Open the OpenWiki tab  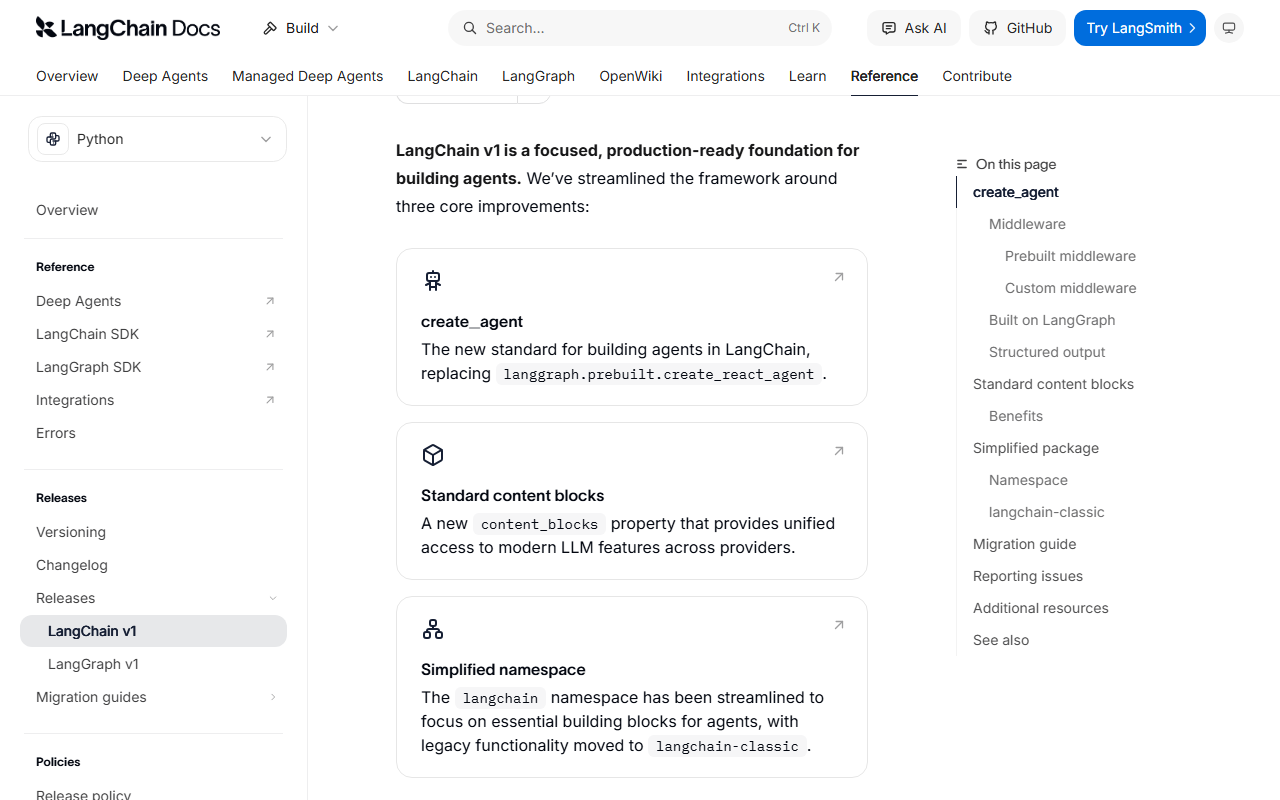pos(631,76)
